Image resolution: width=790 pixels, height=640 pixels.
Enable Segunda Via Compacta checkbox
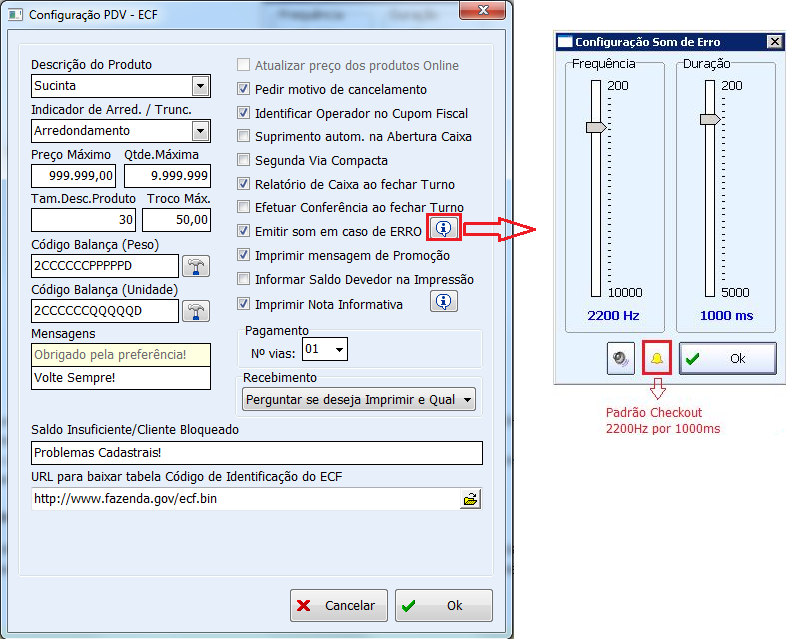(x=243, y=160)
